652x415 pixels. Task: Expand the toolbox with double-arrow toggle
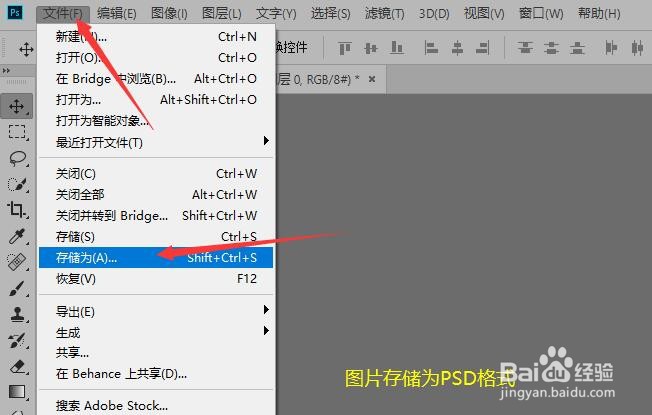[6, 71]
